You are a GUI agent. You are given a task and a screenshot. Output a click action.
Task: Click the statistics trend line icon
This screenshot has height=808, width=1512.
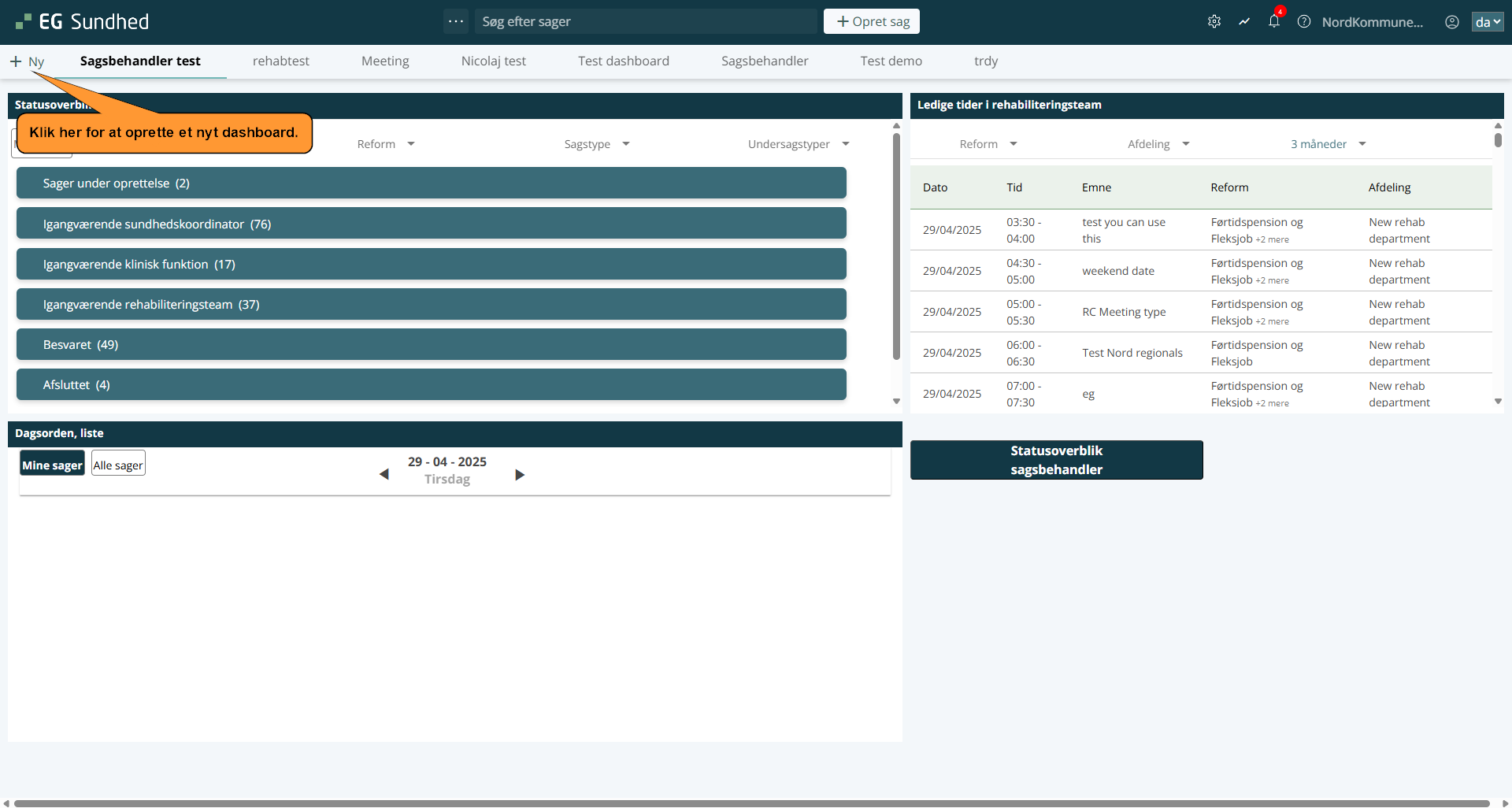point(1243,22)
